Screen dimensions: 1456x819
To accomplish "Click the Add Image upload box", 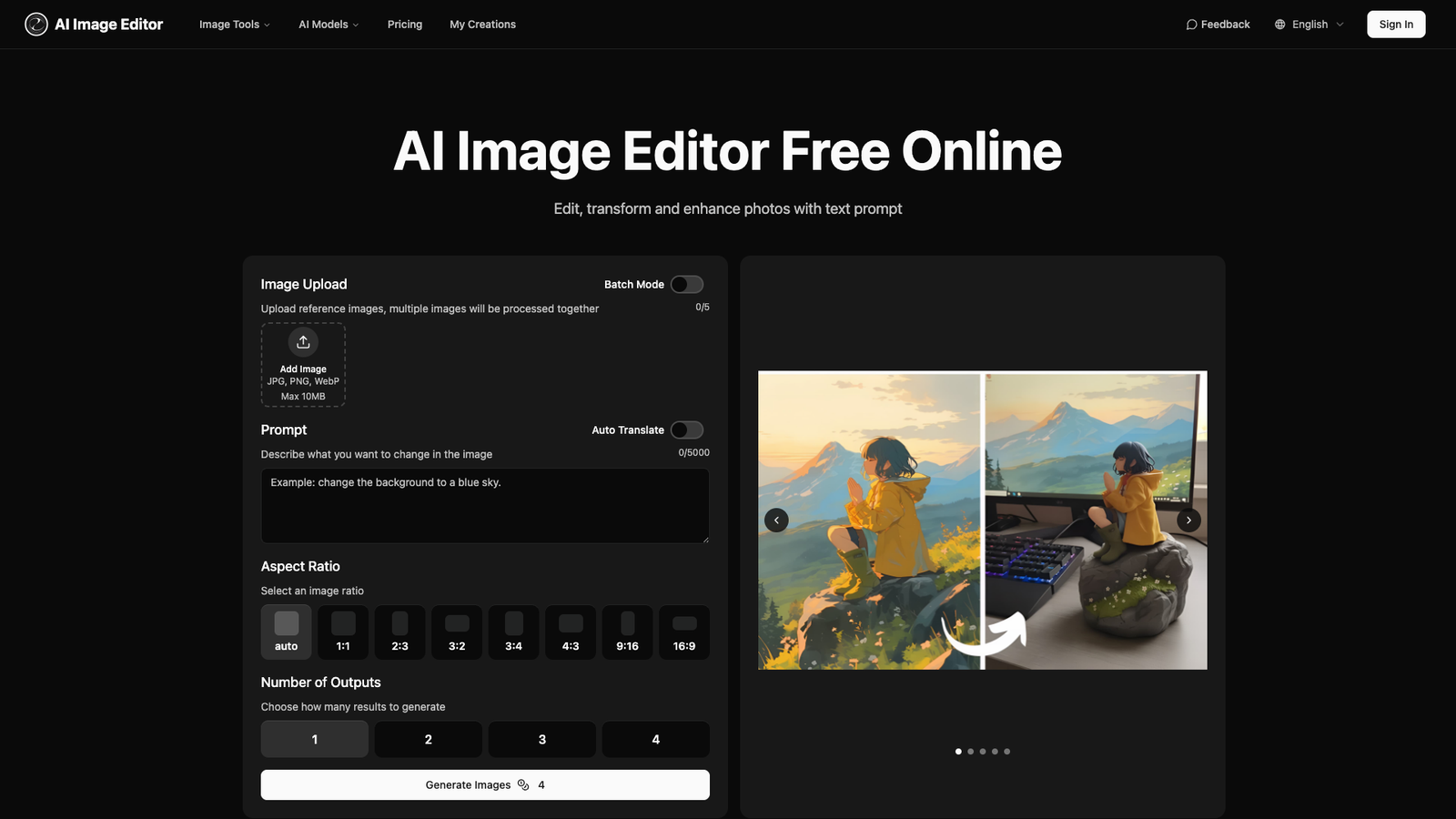I will [303, 364].
